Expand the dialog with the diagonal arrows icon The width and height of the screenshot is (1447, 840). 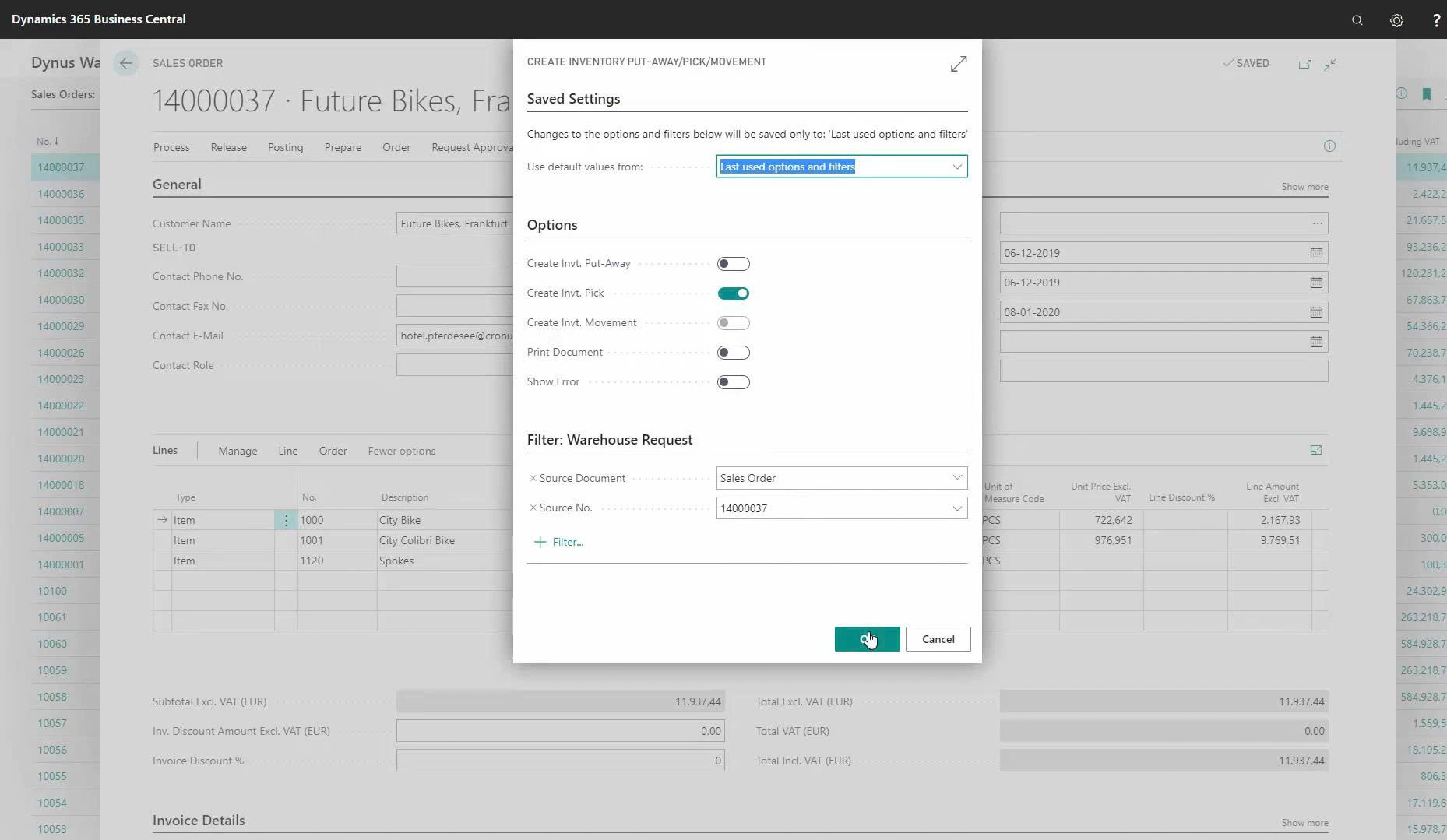(x=959, y=64)
